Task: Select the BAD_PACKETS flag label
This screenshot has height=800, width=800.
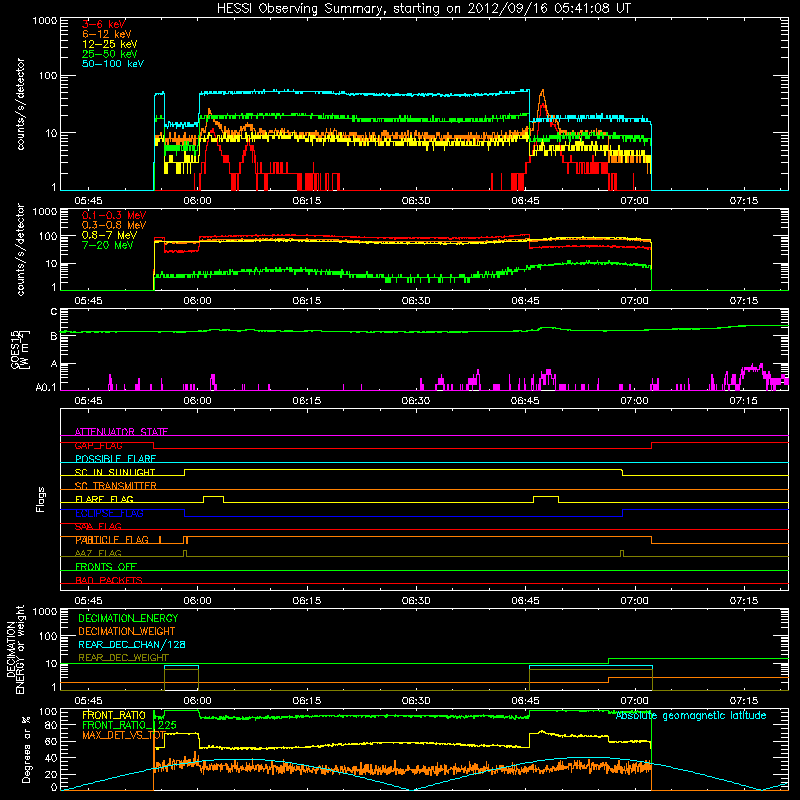Action: 109,580
